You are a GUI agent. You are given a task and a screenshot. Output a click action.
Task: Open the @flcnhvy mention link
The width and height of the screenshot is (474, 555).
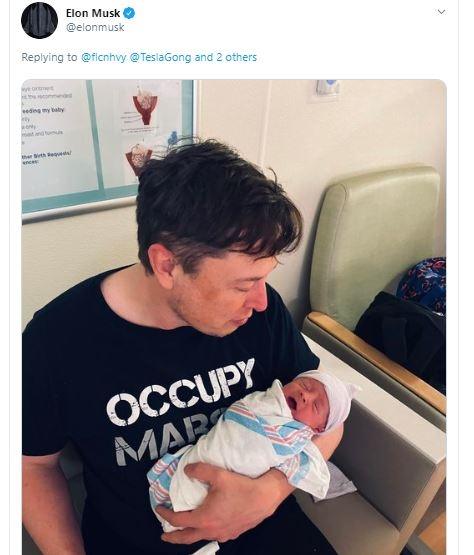point(104,57)
